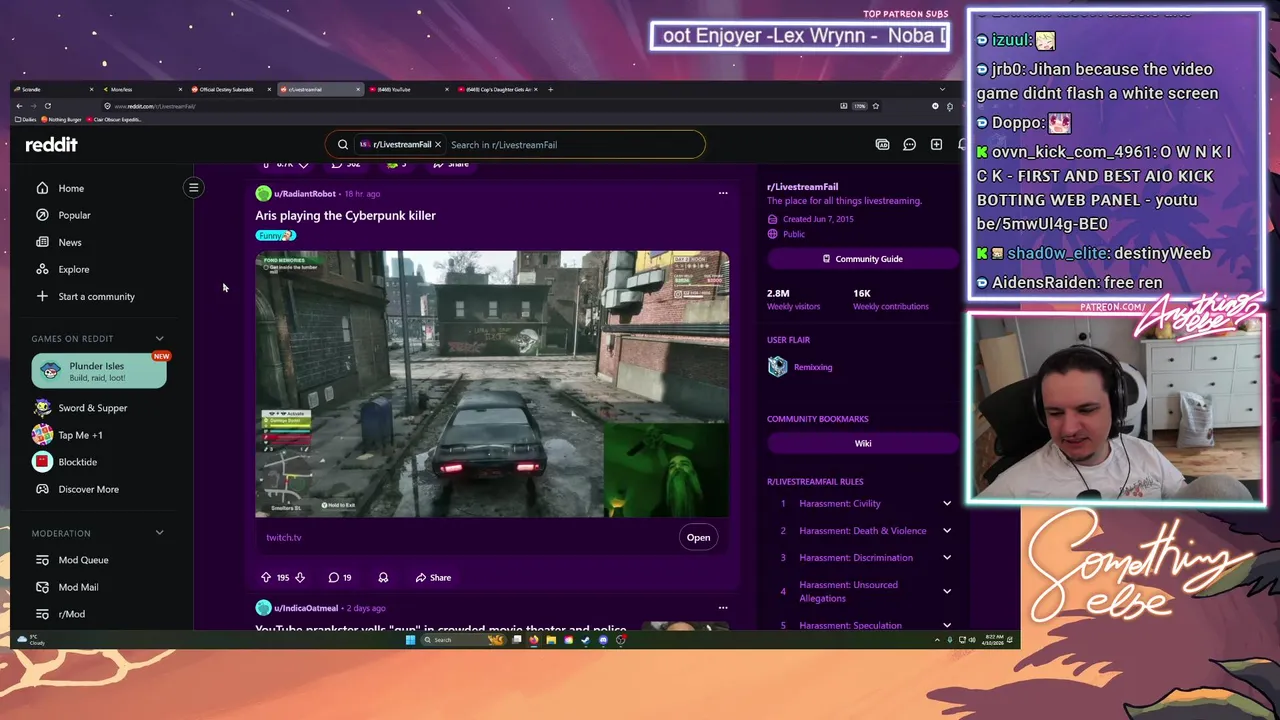
Task: Open Windows Start menu
Action: 410,640
